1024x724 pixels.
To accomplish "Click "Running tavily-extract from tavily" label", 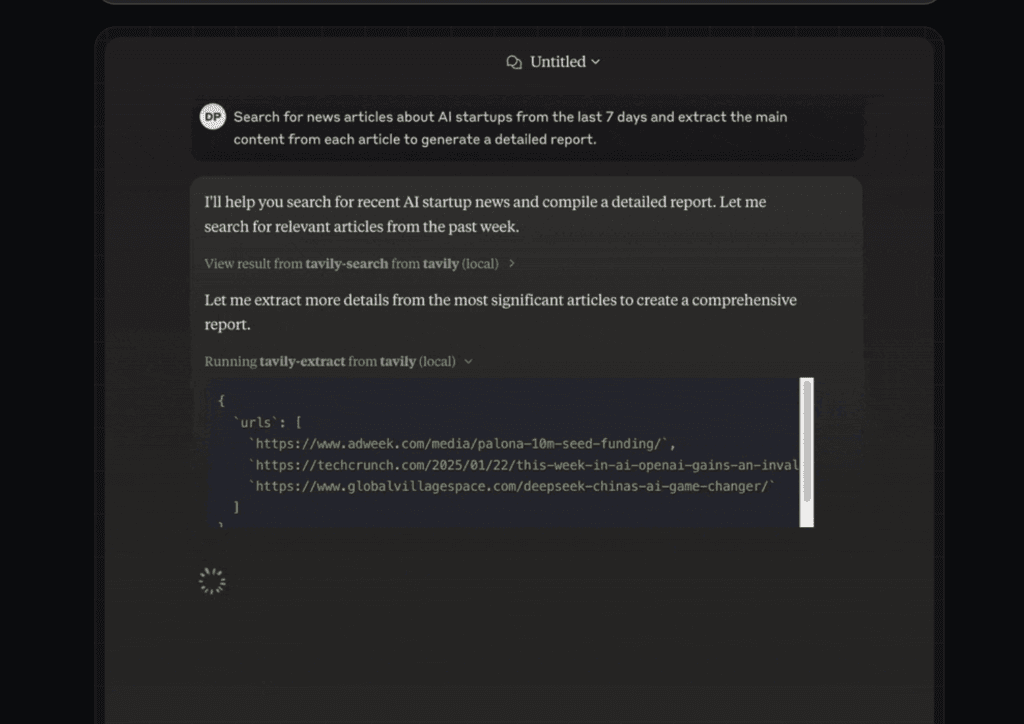I will point(310,362).
